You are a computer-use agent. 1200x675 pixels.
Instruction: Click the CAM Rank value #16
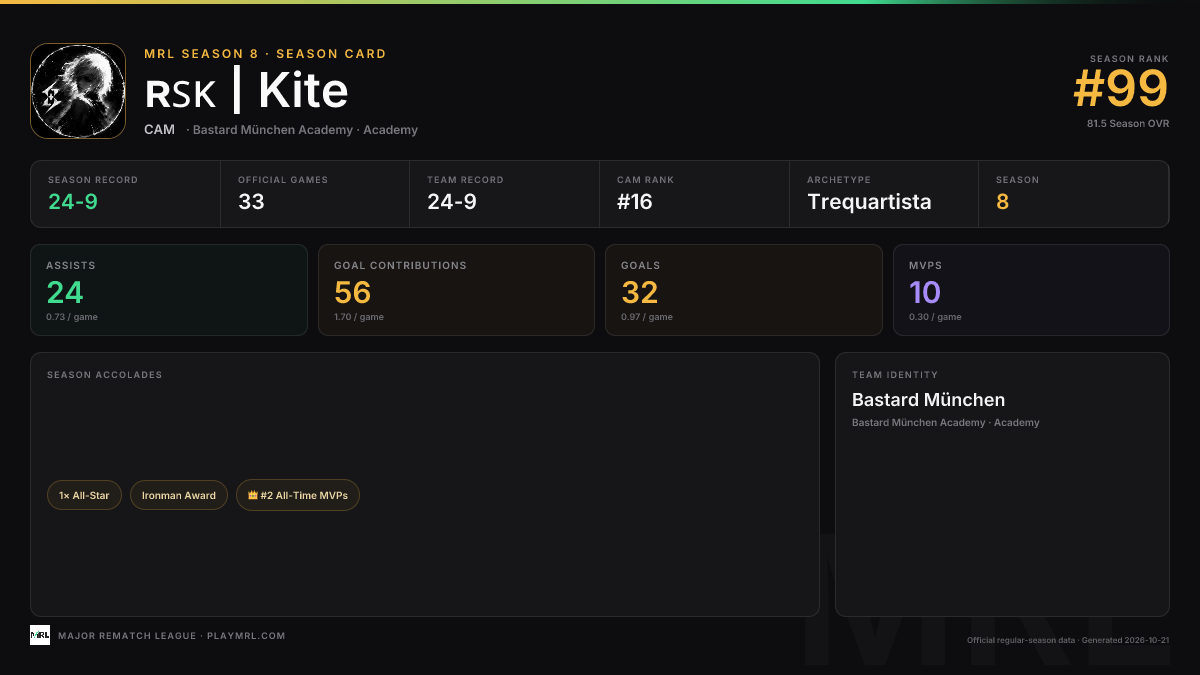click(x=635, y=202)
